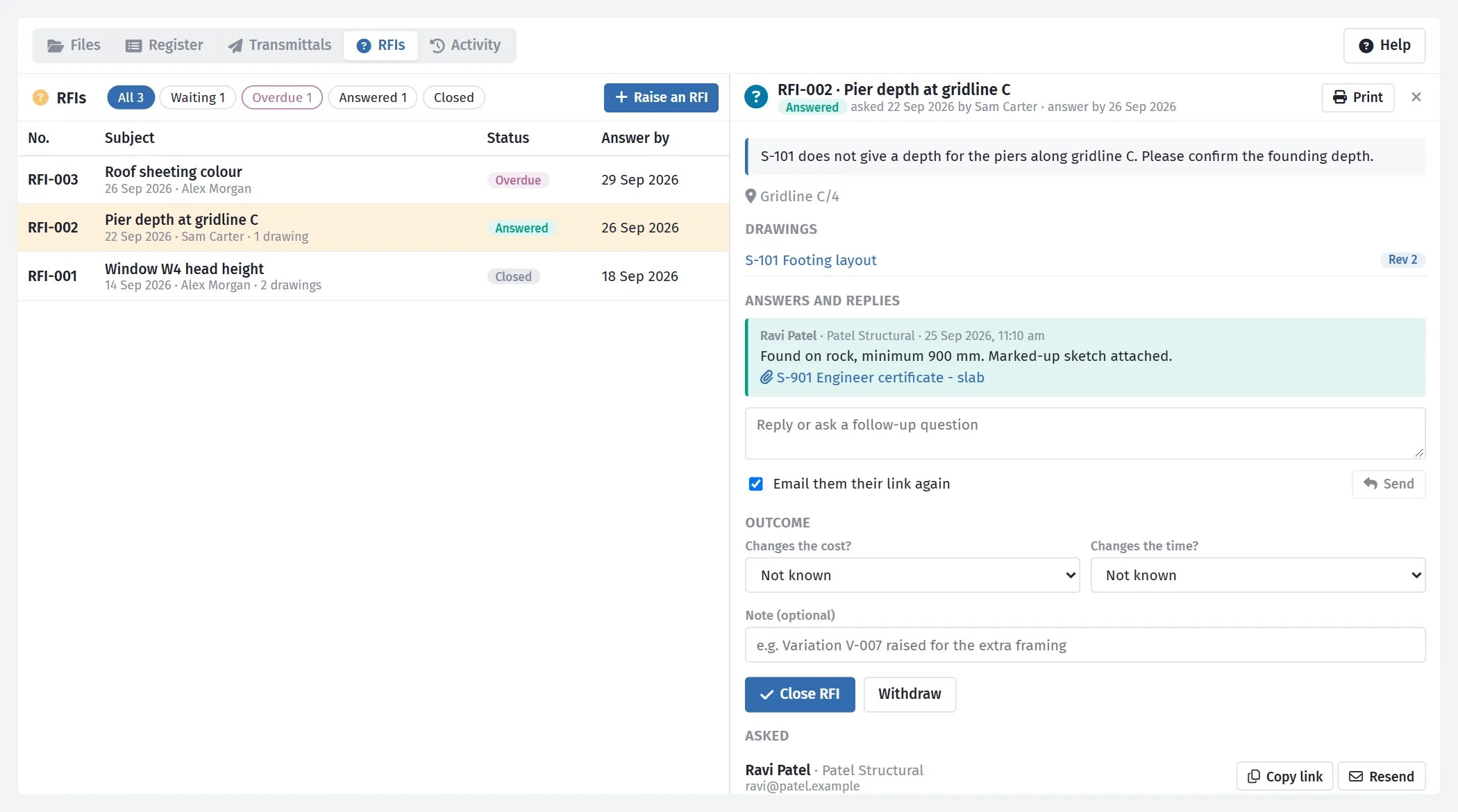Open the RFI-003 Roof sheeting colour row

coord(374,180)
